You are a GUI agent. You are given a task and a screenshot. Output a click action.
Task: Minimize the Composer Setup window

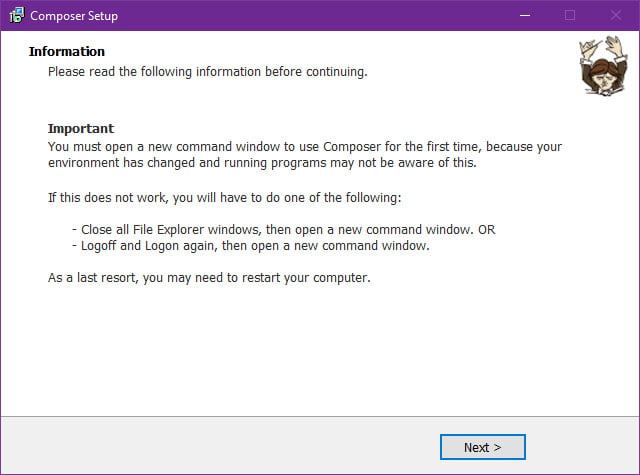tap(525, 16)
